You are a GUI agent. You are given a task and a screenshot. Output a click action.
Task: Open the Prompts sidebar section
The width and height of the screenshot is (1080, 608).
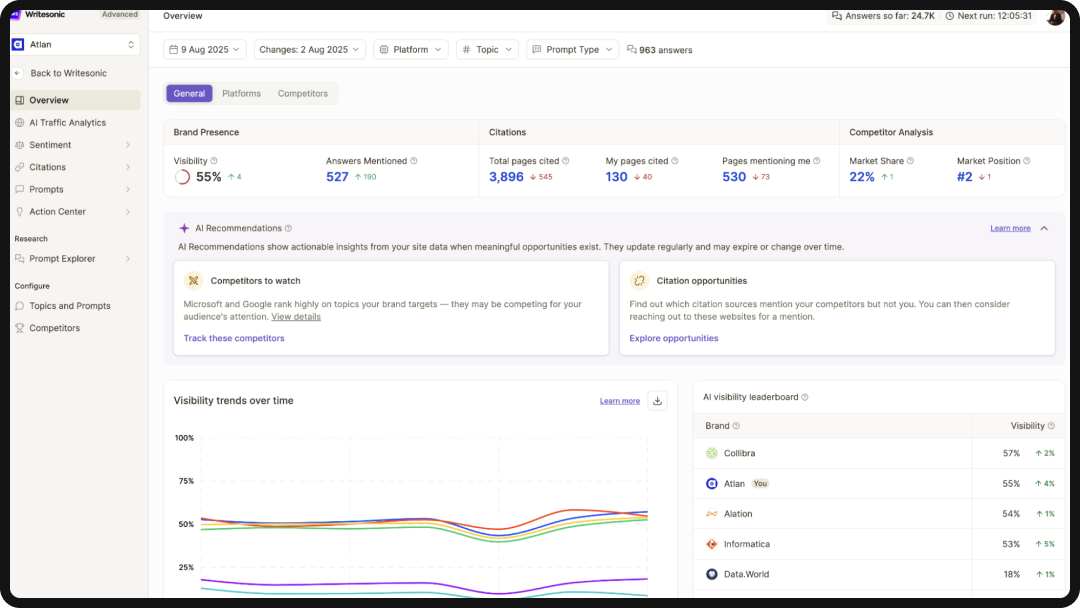tap(44, 189)
